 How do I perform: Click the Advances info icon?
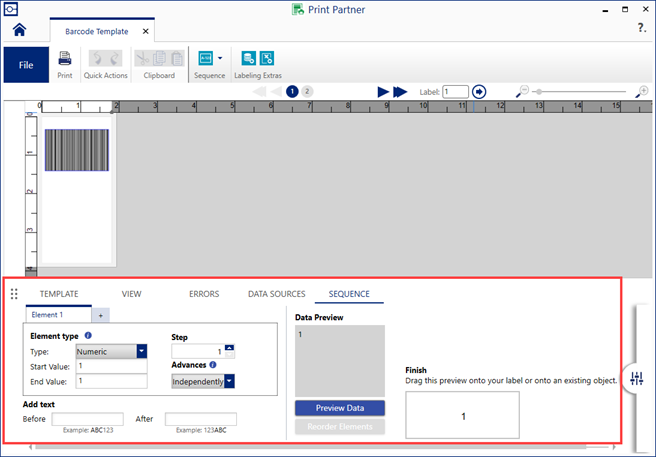pyautogui.click(x=213, y=365)
